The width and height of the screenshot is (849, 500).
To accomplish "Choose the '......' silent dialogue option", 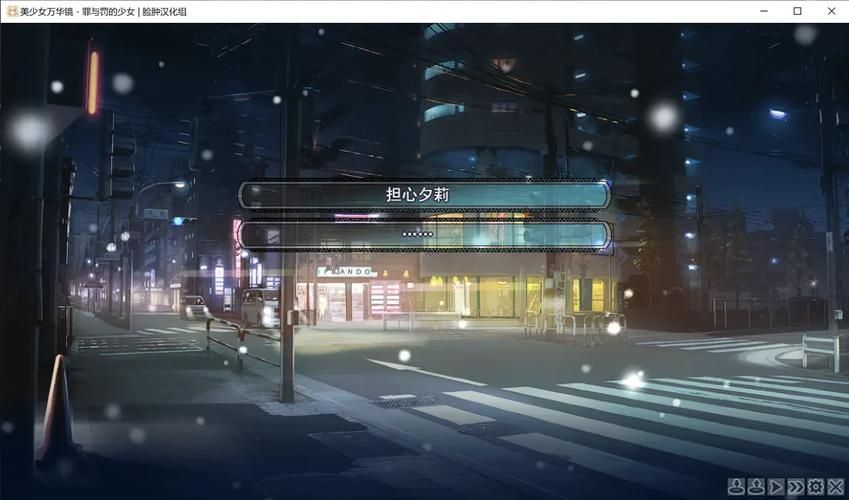I will [x=424, y=235].
